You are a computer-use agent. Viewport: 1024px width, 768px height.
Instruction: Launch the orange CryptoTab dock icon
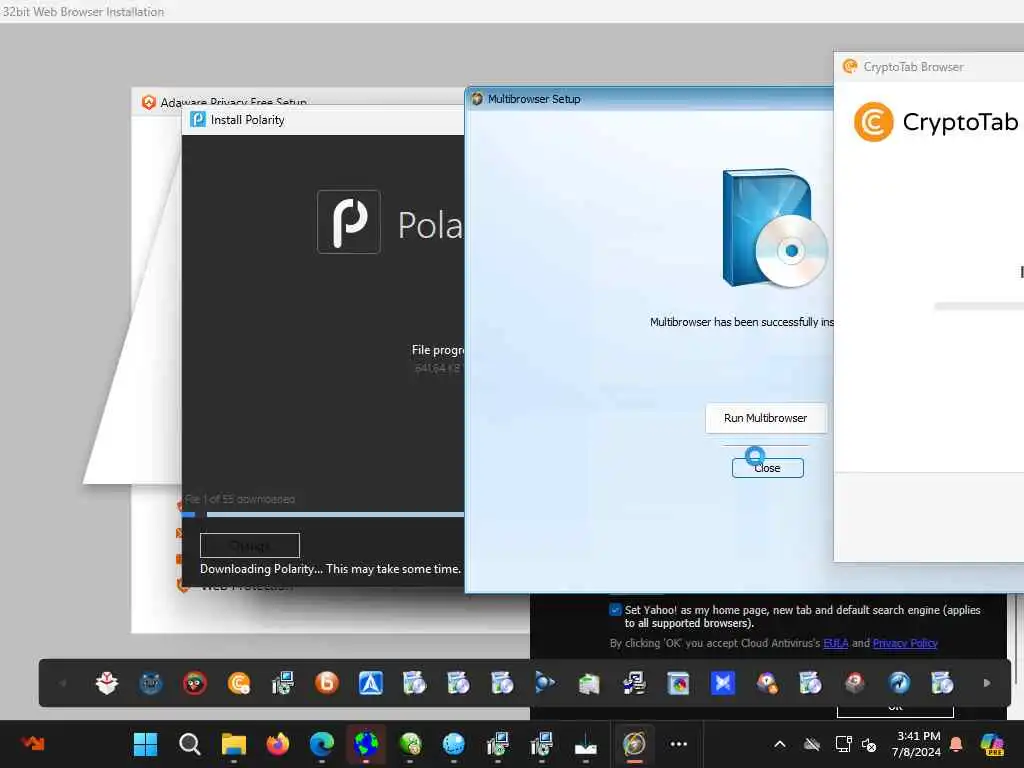click(x=239, y=683)
